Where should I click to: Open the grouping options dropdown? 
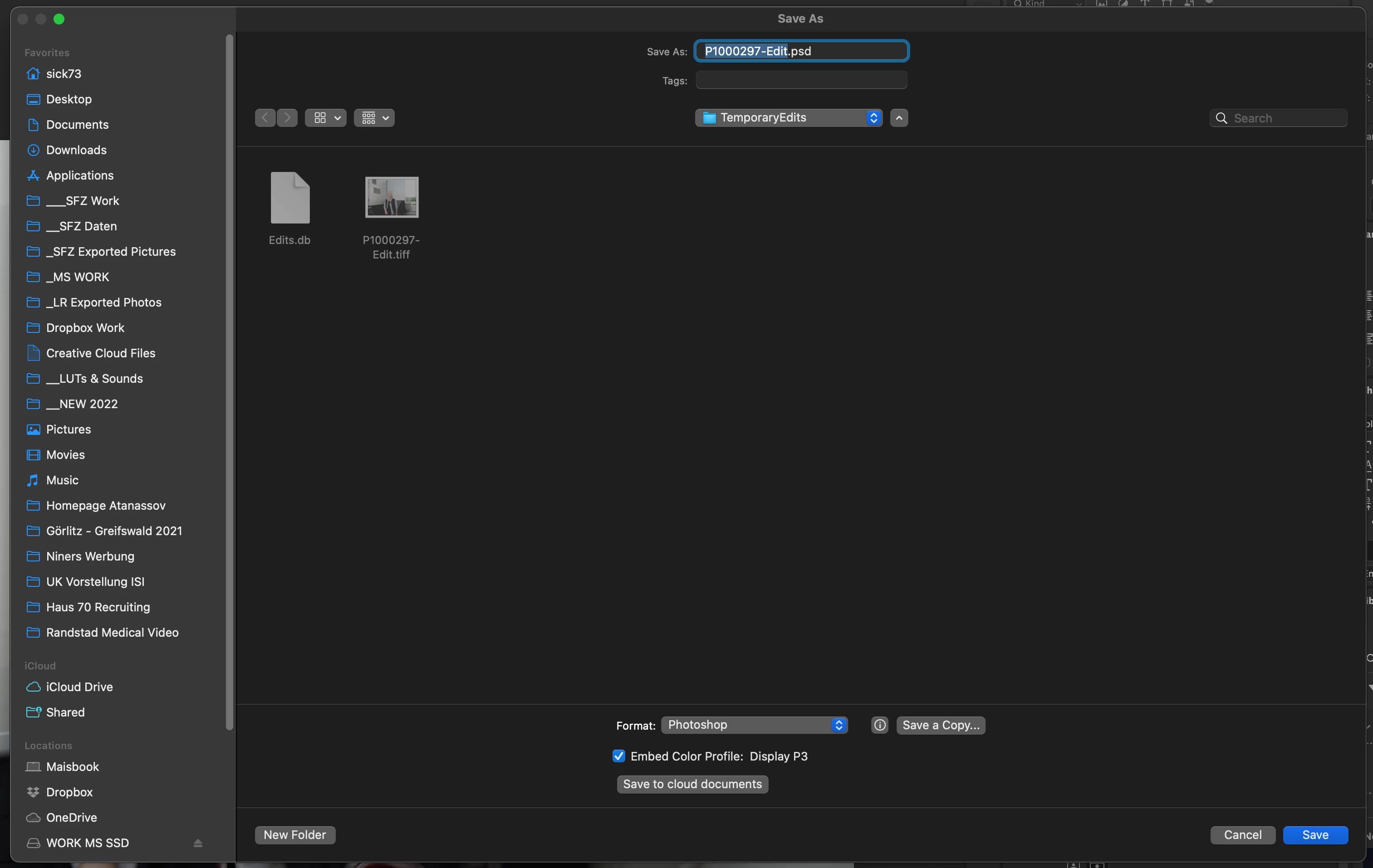[374, 117]
